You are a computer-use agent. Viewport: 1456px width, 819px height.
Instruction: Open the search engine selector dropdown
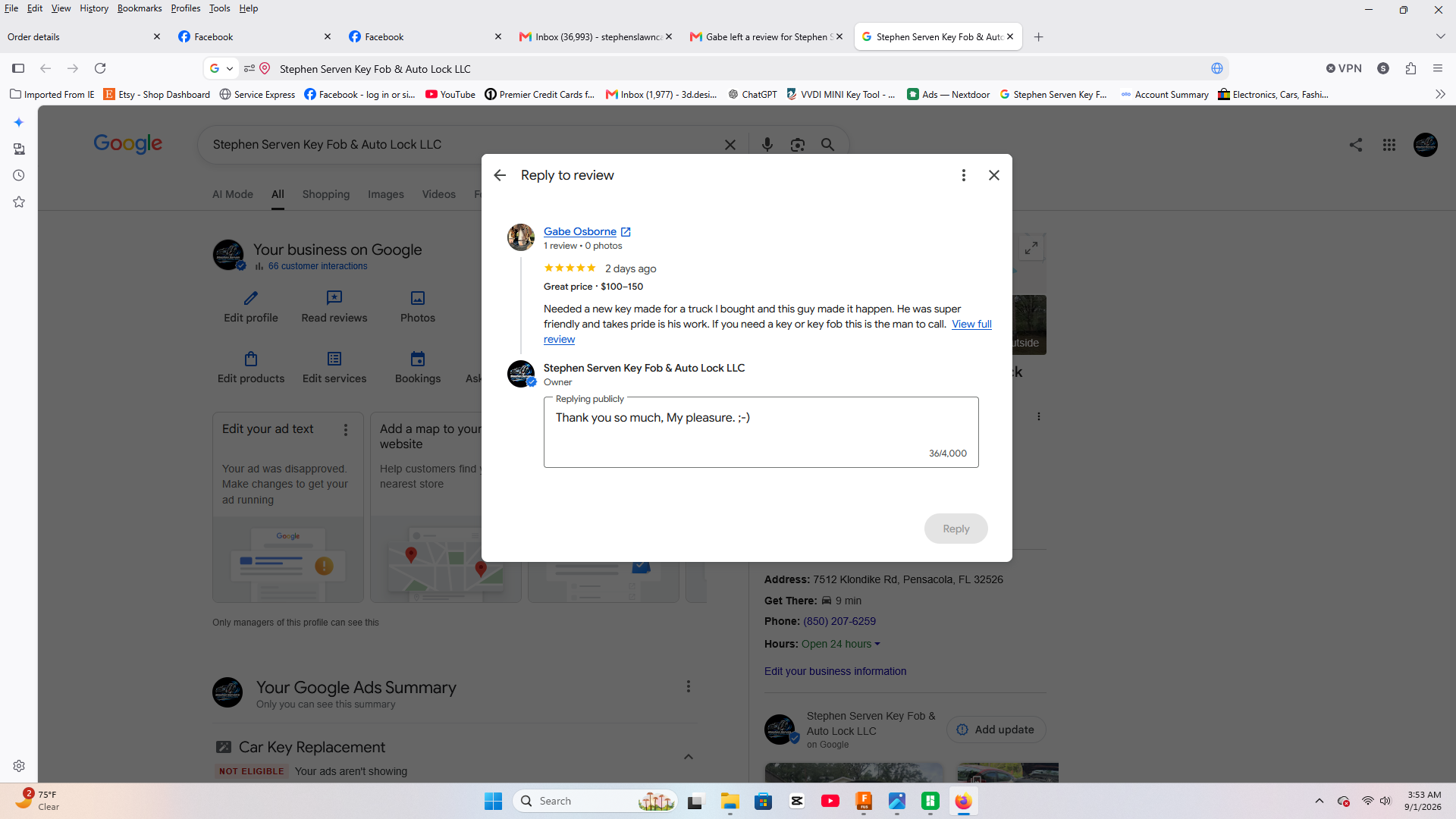[222, 68]
